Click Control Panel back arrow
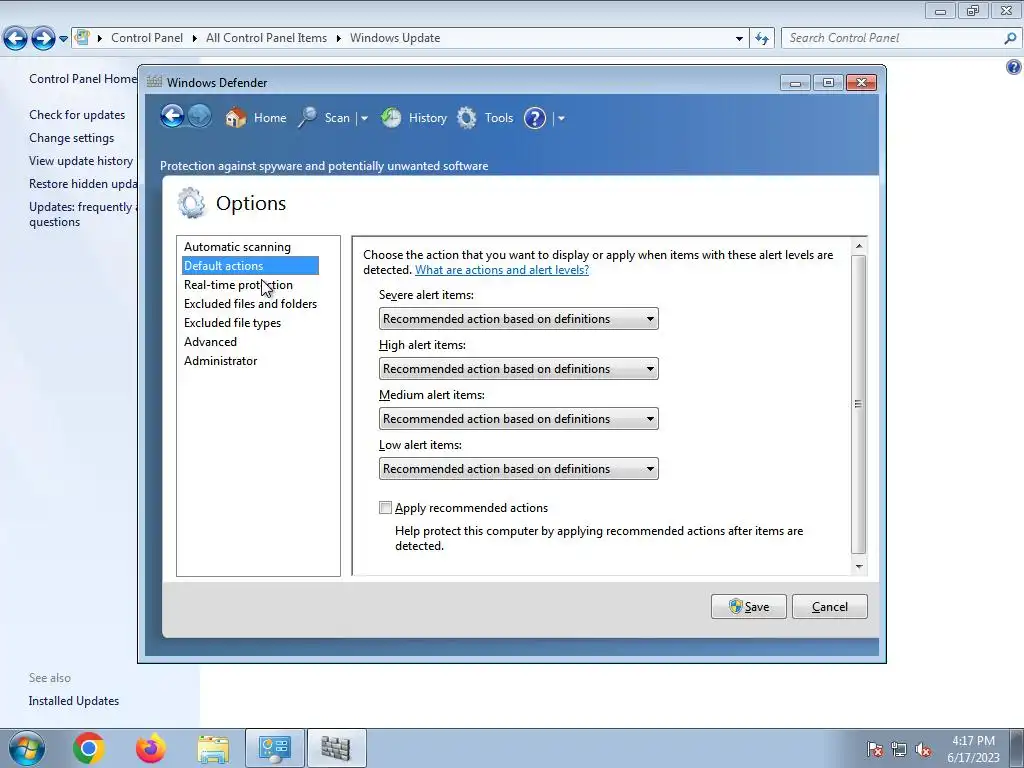Image resolution: width=1024 pixels, height=768 pixels. pyautogui.click(x=15, y=39)
